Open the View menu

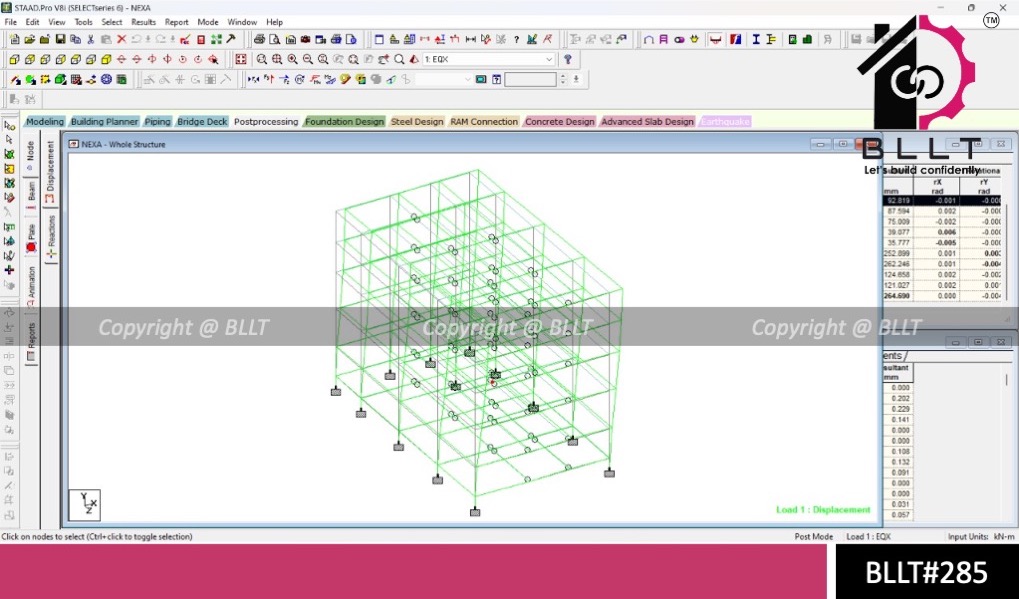57,21
